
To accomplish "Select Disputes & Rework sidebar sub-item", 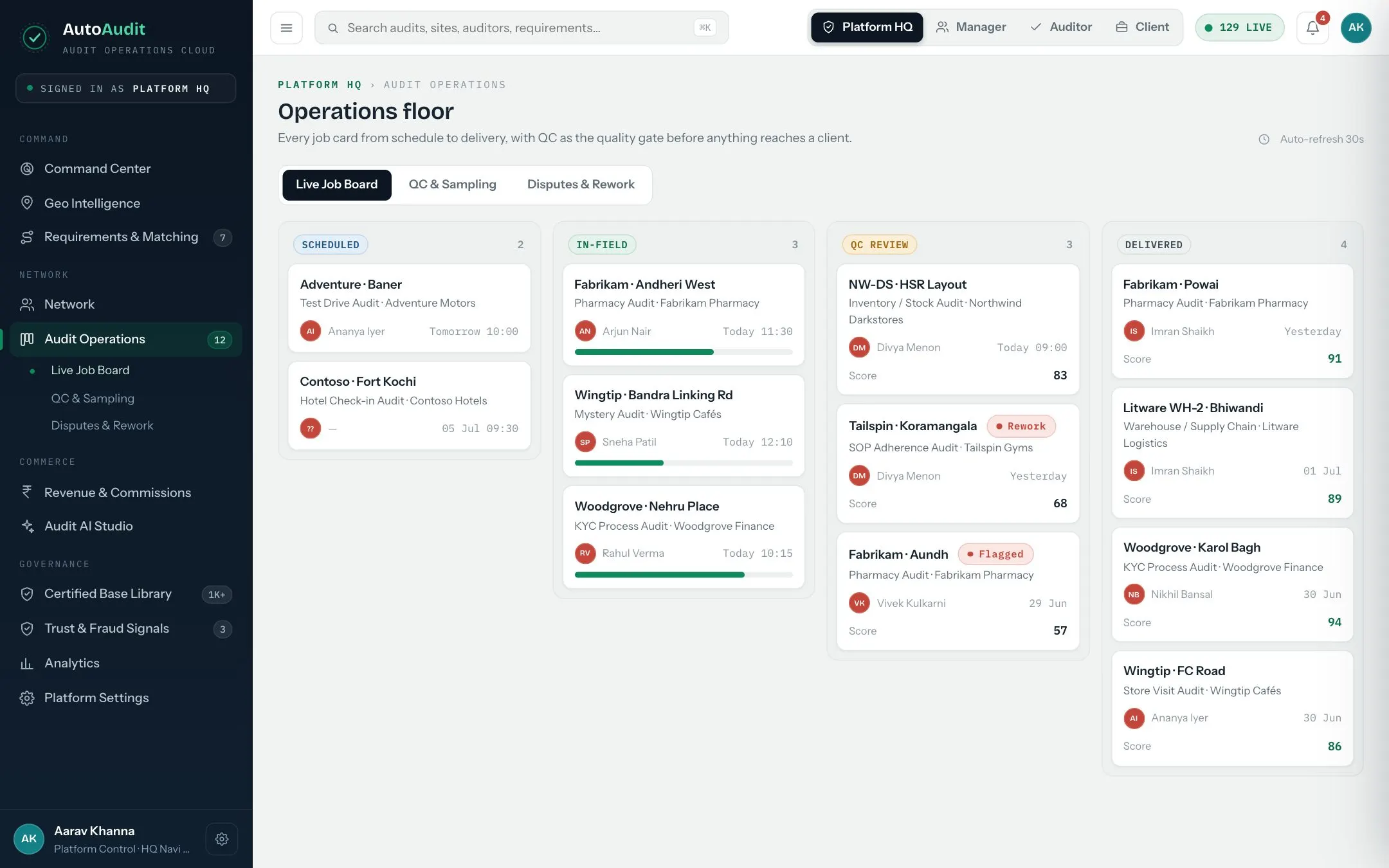I will point(102,426).
